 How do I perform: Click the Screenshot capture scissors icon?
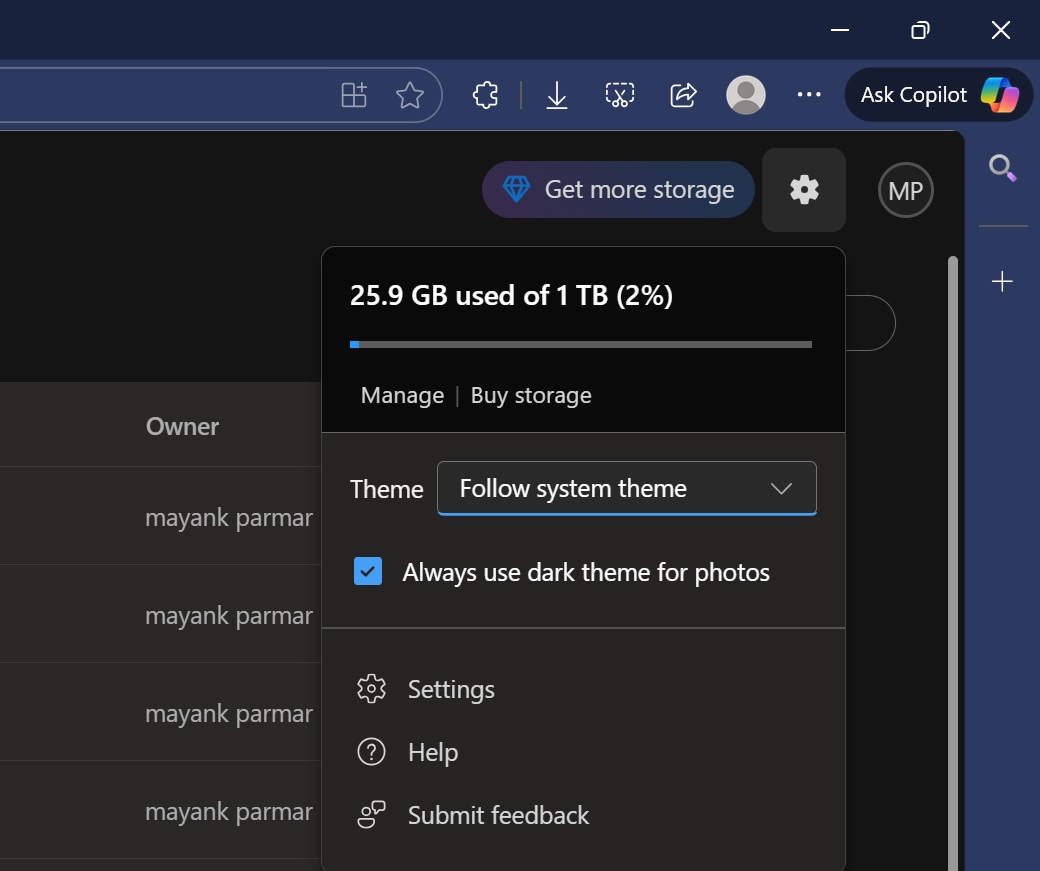[x=620, y=95]
